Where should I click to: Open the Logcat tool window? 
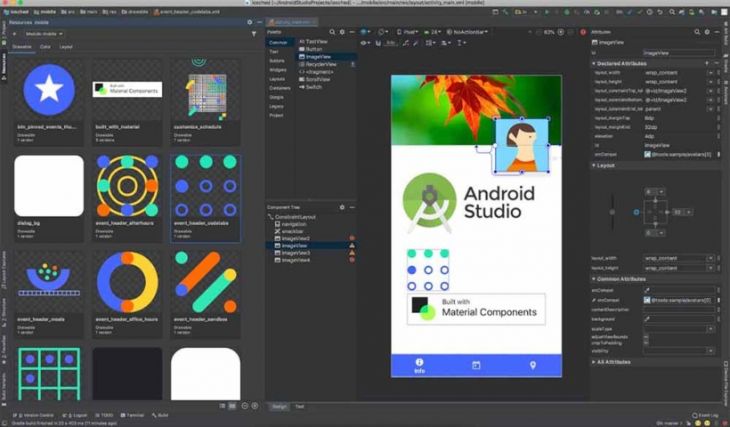point(75,415)
